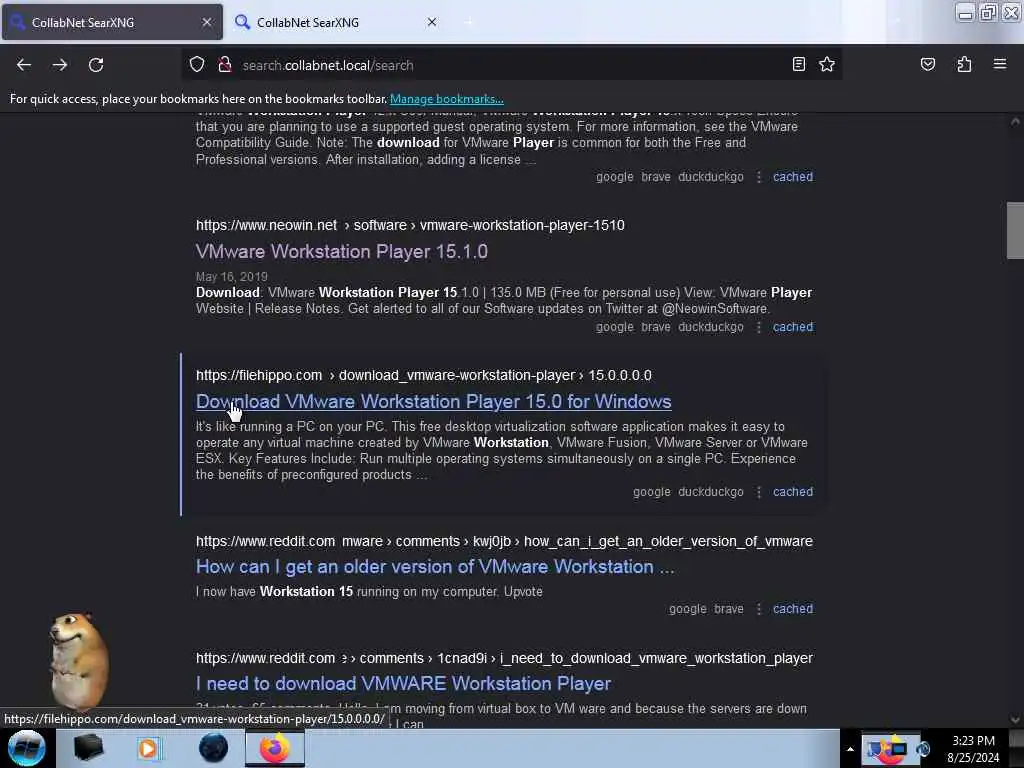Viewport: 1024px width, 768px height.
Task: Click the hamster desktop mascot
Action: coord(78,661)
